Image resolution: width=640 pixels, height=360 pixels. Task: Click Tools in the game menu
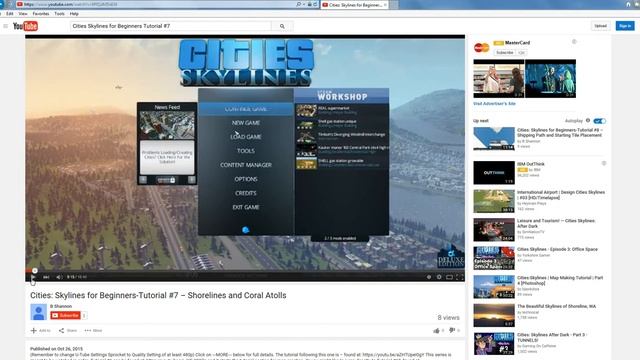click(x=246, y=151)
